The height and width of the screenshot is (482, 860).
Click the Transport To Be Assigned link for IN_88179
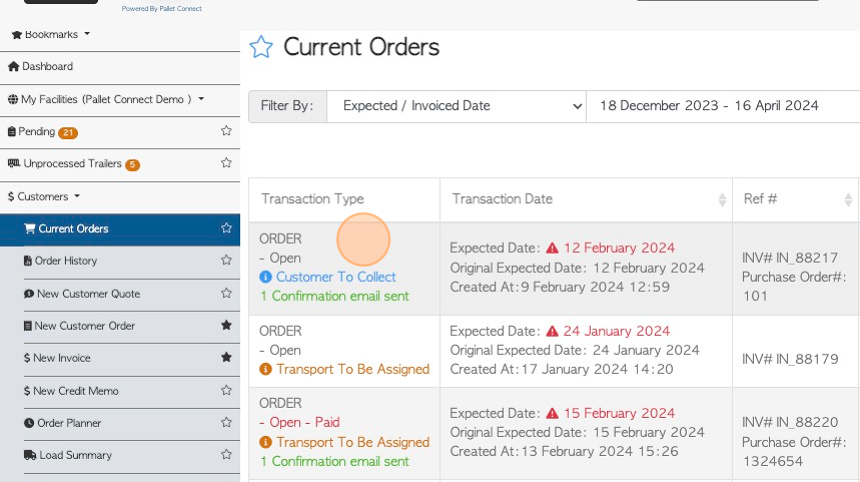point(353,369)
